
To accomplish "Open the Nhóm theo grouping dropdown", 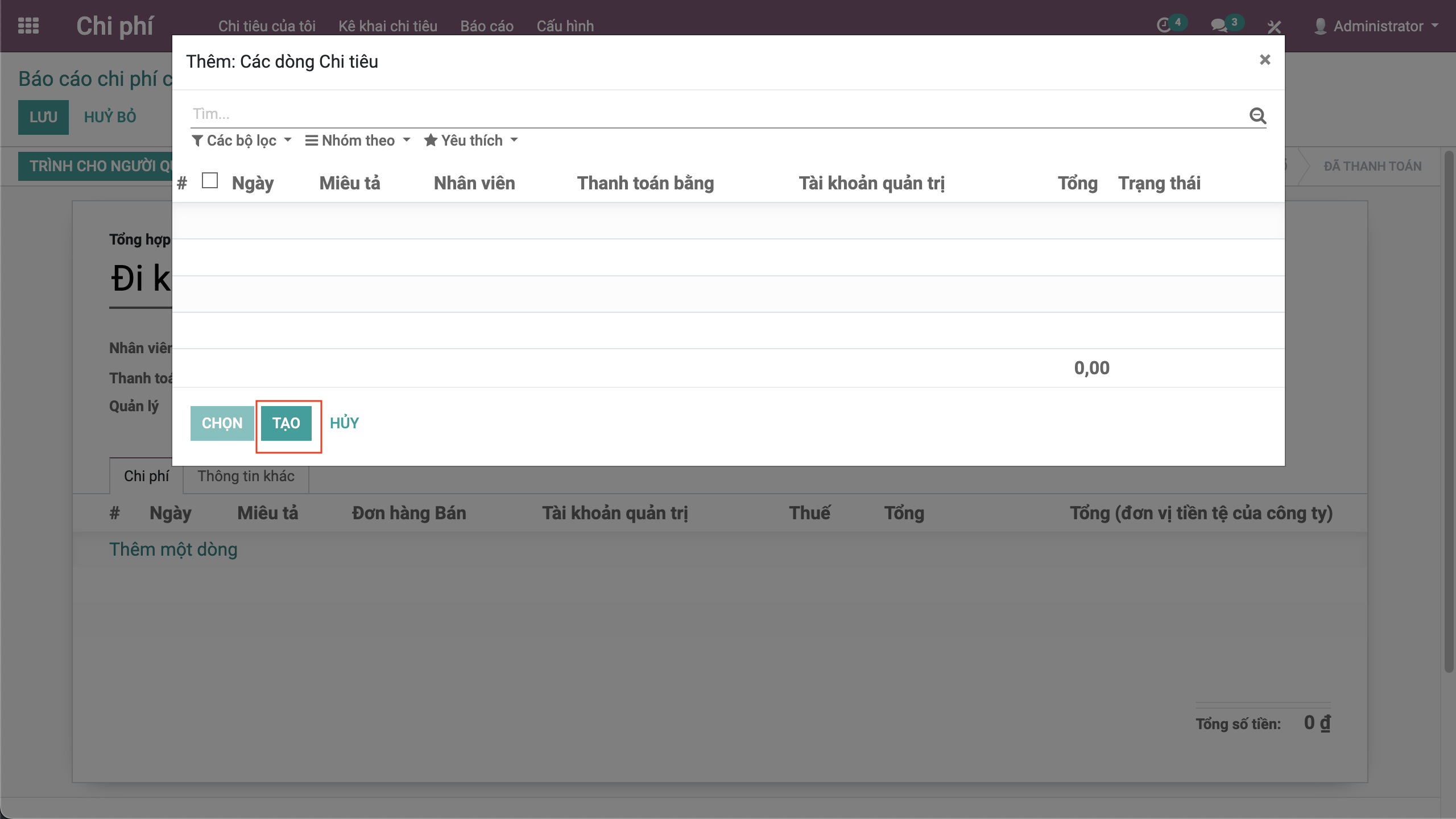I will pyautogui.click(x=358, y=140).
